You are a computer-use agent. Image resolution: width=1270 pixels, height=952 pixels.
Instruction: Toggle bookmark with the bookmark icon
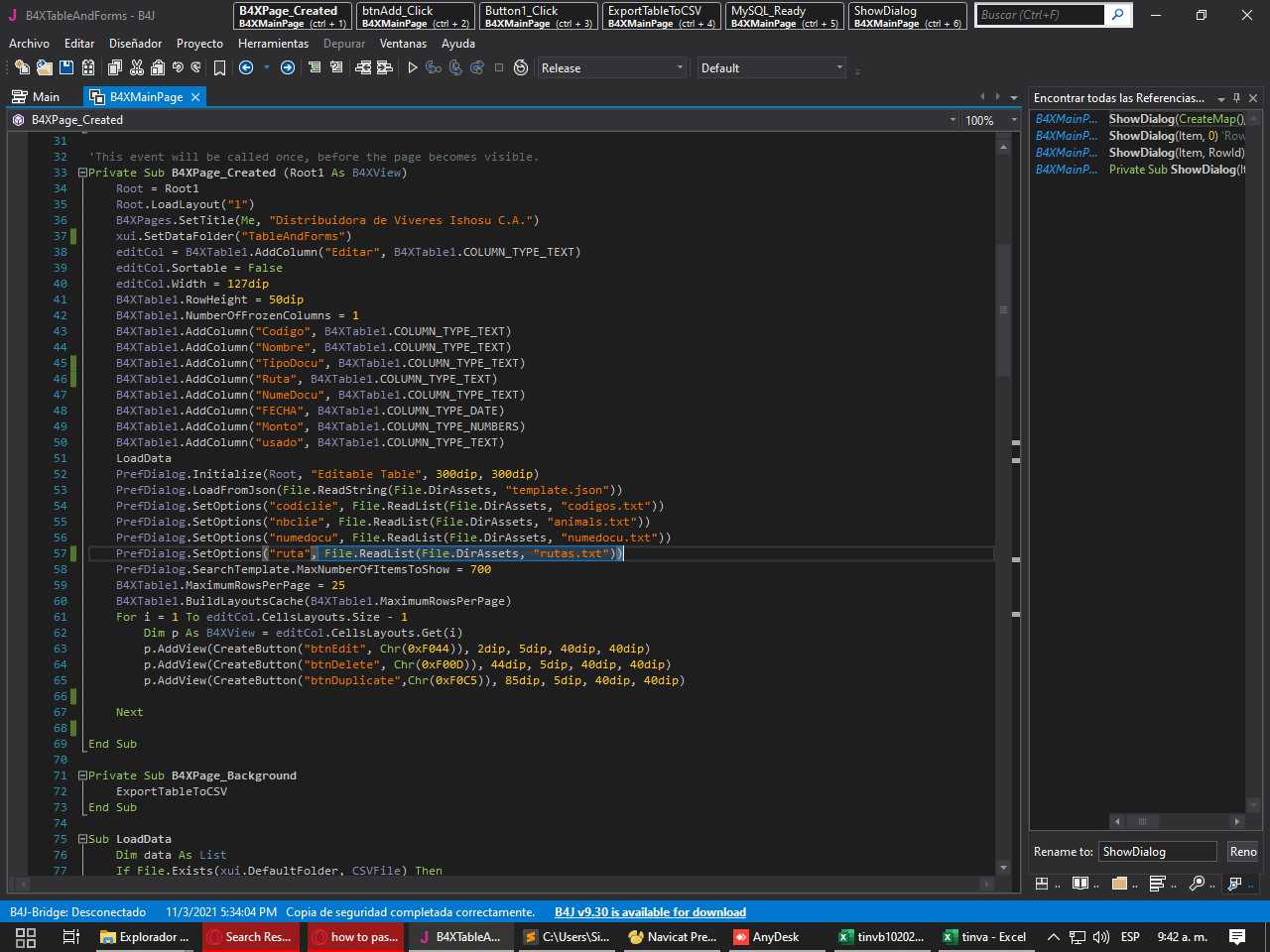coord(219,67)
